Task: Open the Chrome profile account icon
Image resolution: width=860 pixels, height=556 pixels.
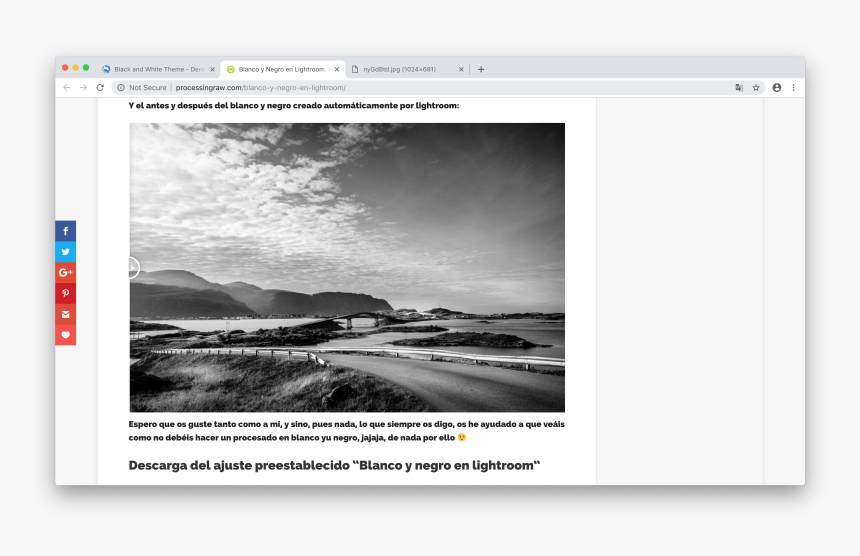Action: click(777, 88)
